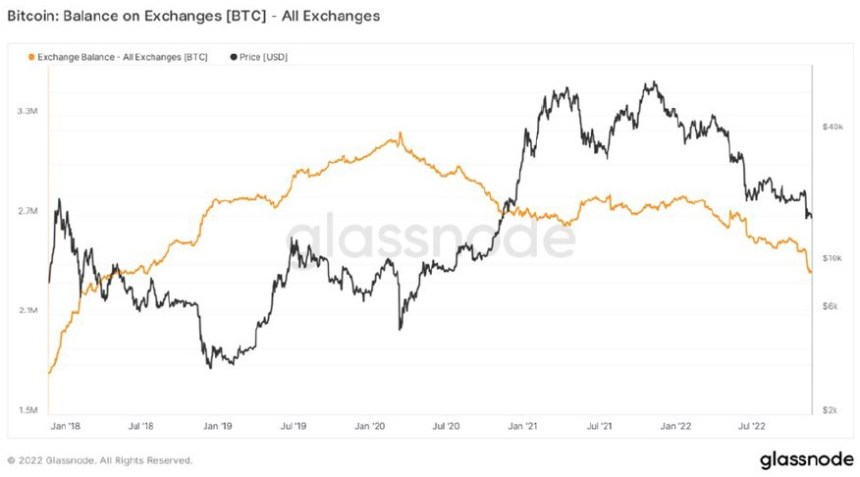Image resolution: width=860 pixels, height=477 pixels.
Task: Click the black Price legend dot
Action: [x=233, y=58]
